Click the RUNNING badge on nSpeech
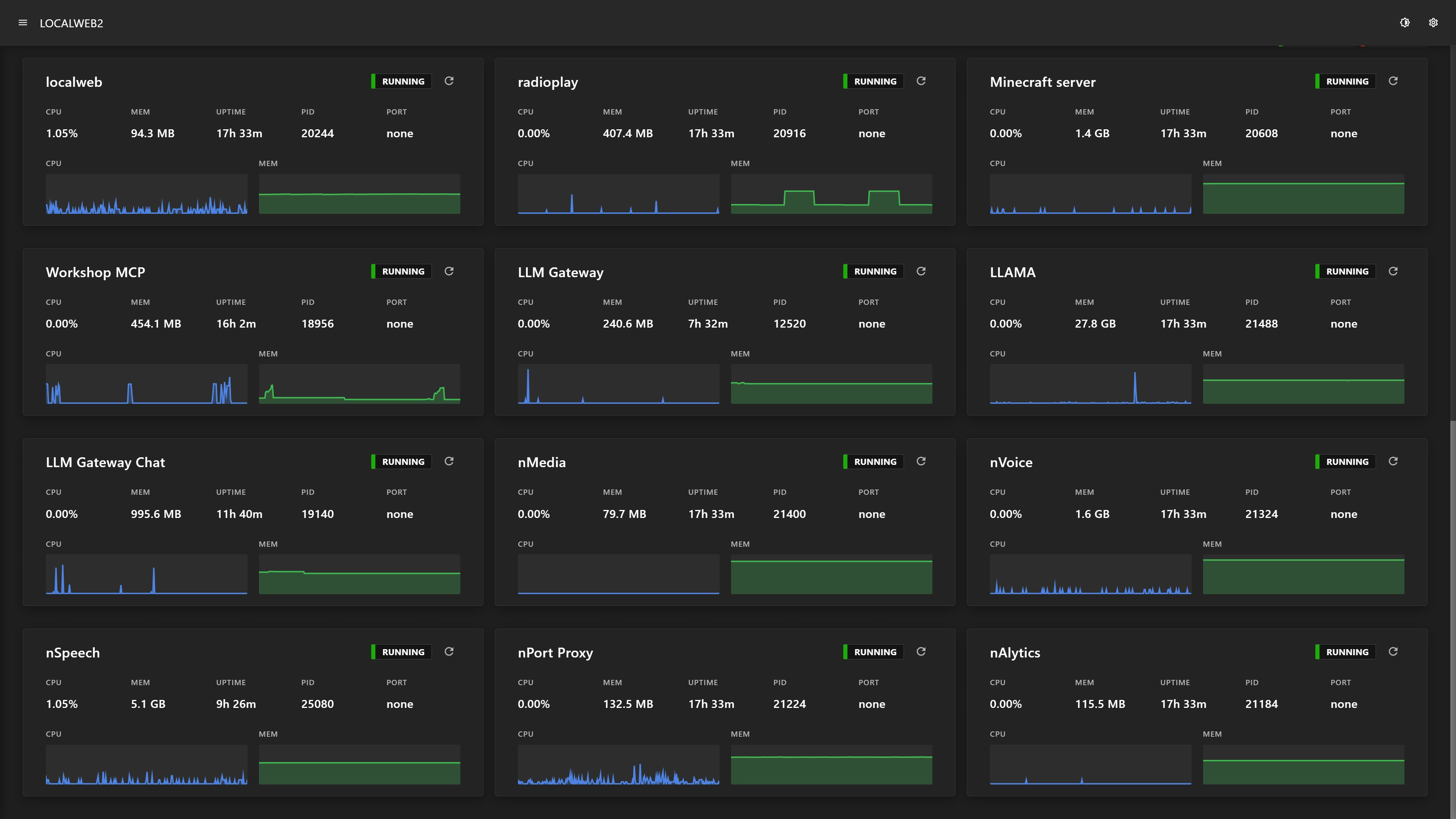 [401, 652]
